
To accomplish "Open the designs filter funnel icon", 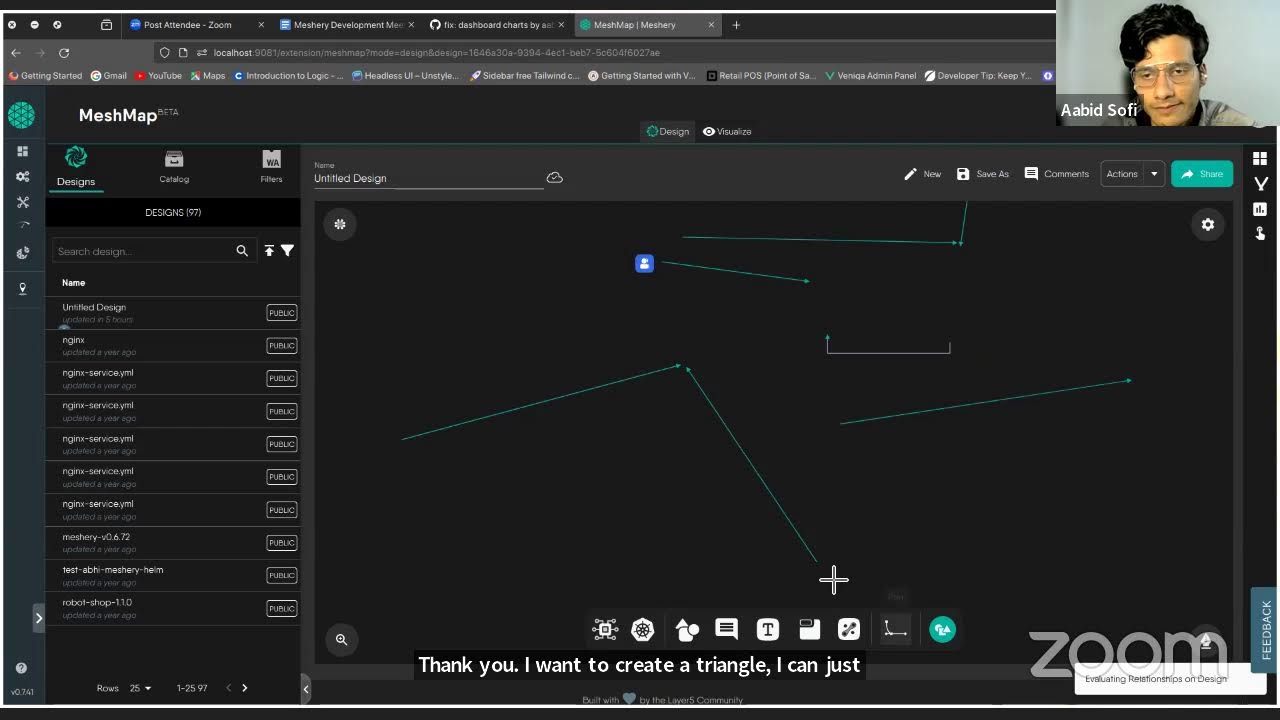I will pyautogui.click(x=287, y=251).
